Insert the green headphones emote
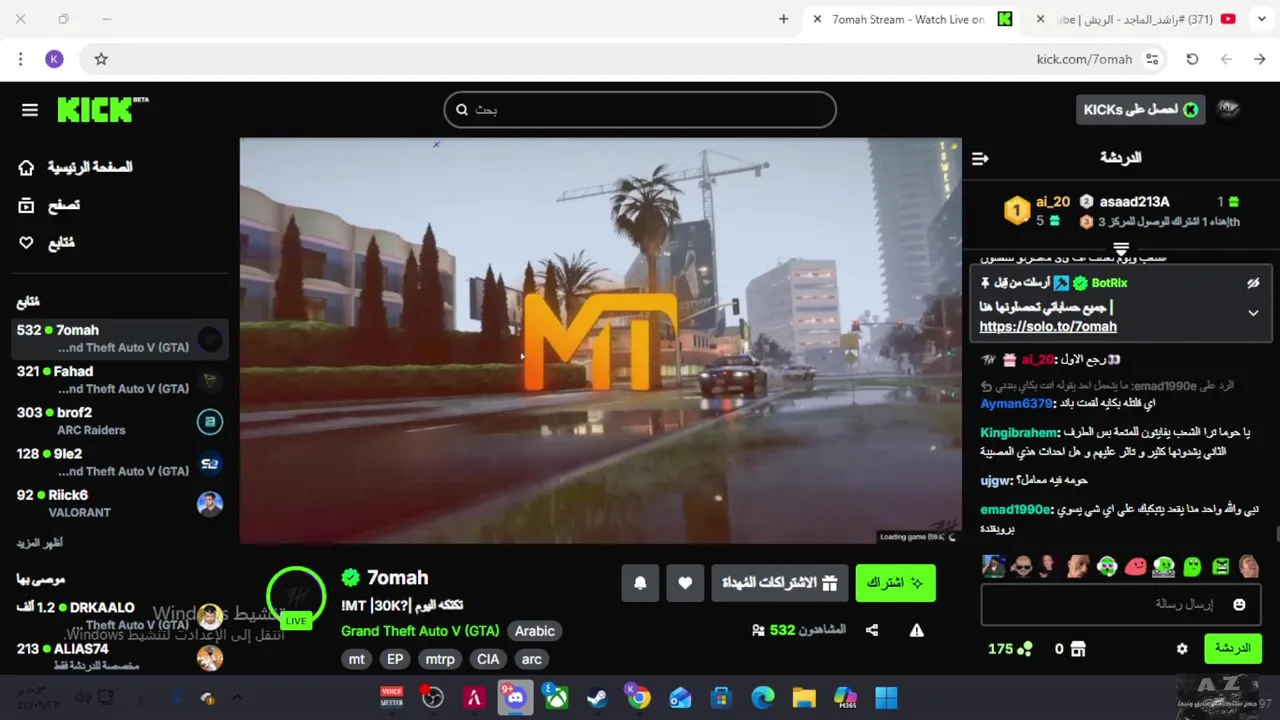Screen dimensions: 1280x720 point(1164,566)
